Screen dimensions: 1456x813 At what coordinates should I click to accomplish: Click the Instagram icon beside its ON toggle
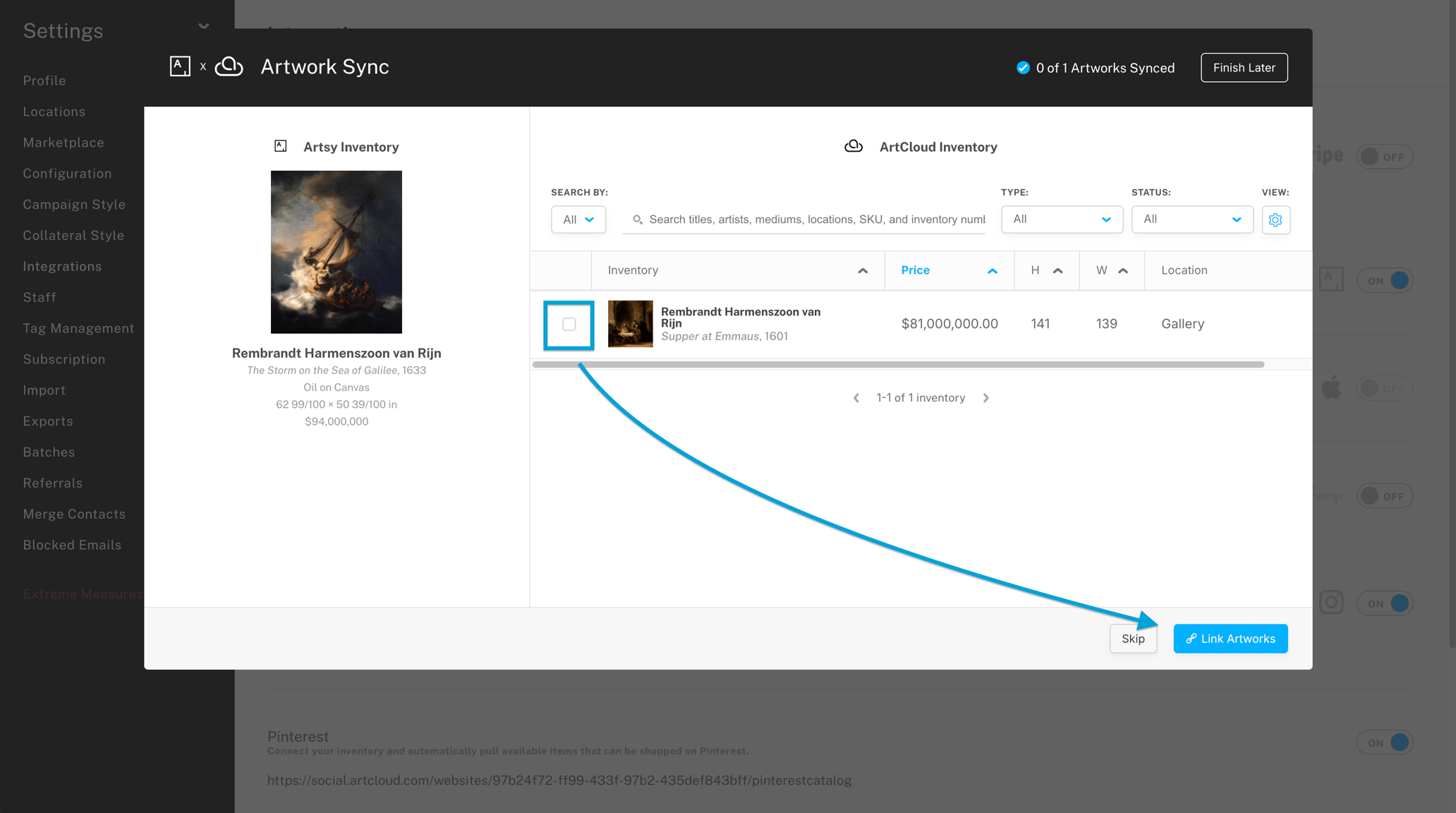coord(1332,602)
